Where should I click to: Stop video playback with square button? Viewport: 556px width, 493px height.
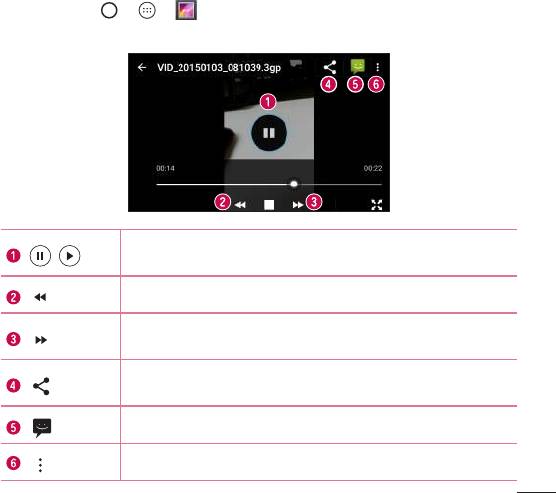269,205
